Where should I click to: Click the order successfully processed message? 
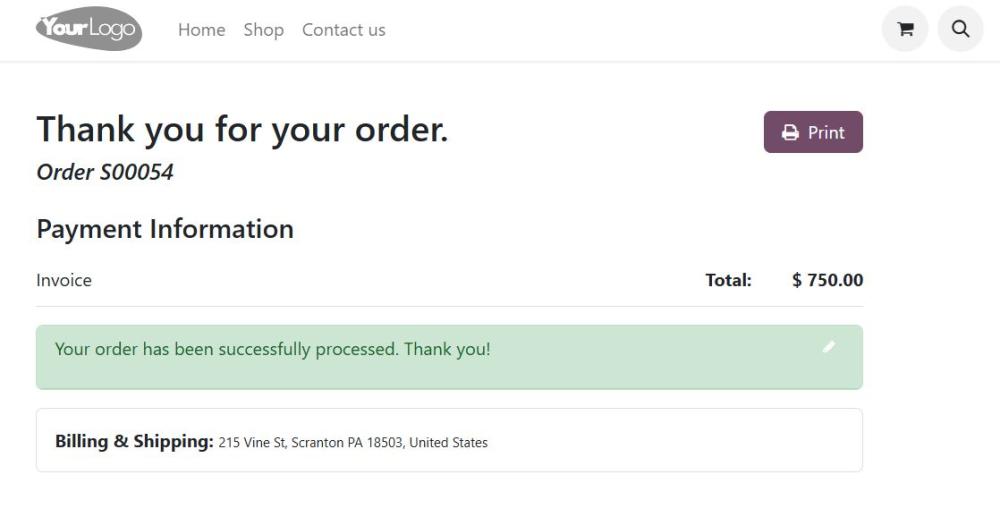click(x=272, y=349)
